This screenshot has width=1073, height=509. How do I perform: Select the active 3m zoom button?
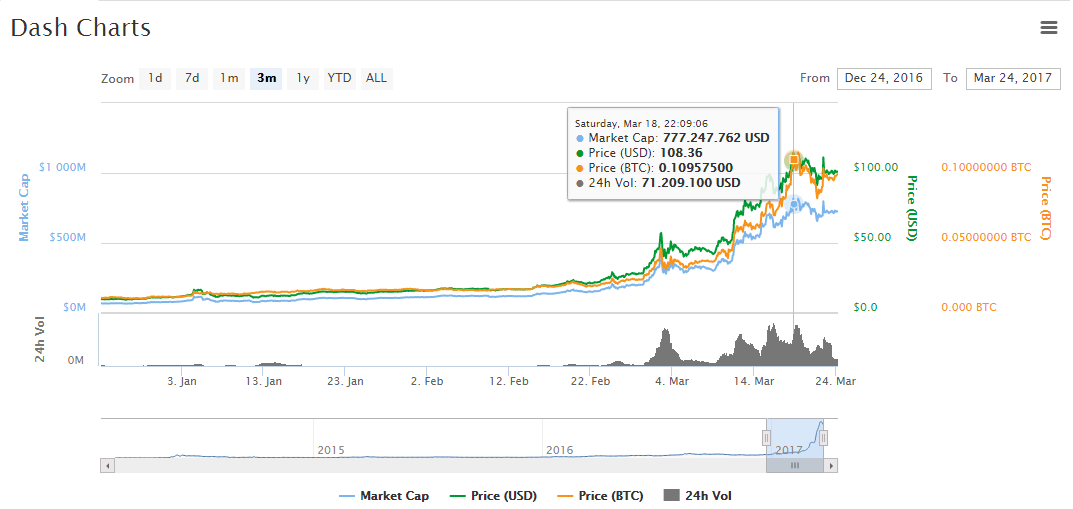266,78
